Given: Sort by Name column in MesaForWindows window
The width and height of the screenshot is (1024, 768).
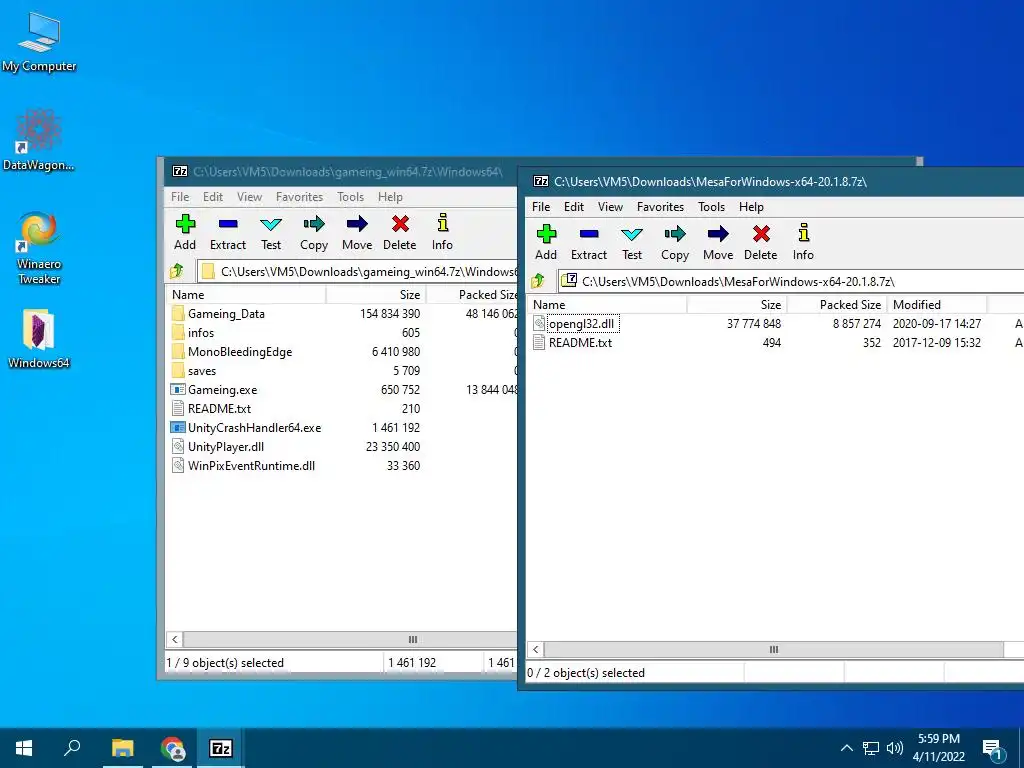Looking at the screenshot, I should pos(607,305).
